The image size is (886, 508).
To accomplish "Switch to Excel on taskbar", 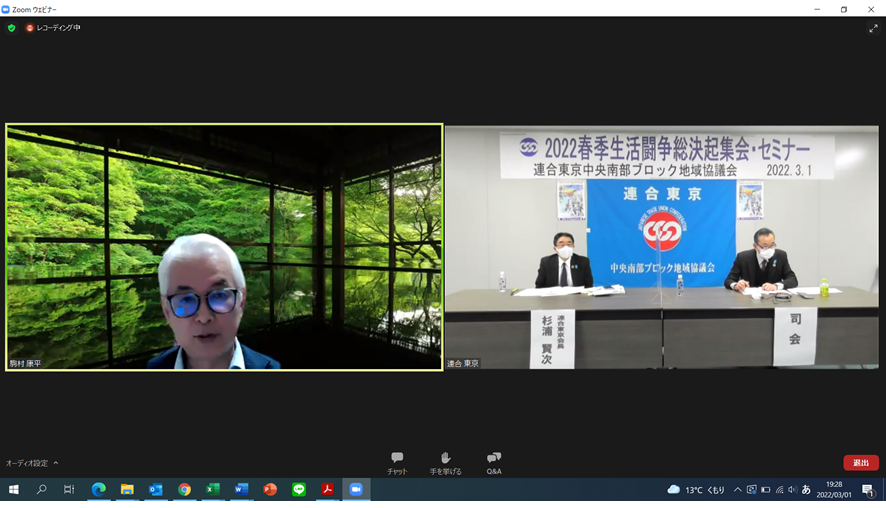I will pos(212,489).
